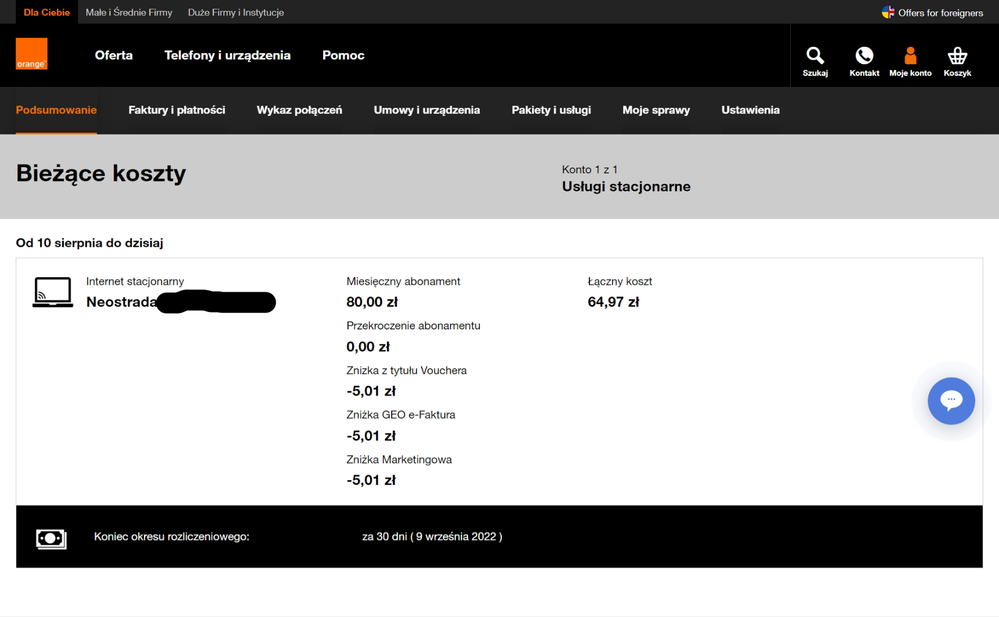
Task: Expand the Oferta menu
Action: (x=114, y=55)
